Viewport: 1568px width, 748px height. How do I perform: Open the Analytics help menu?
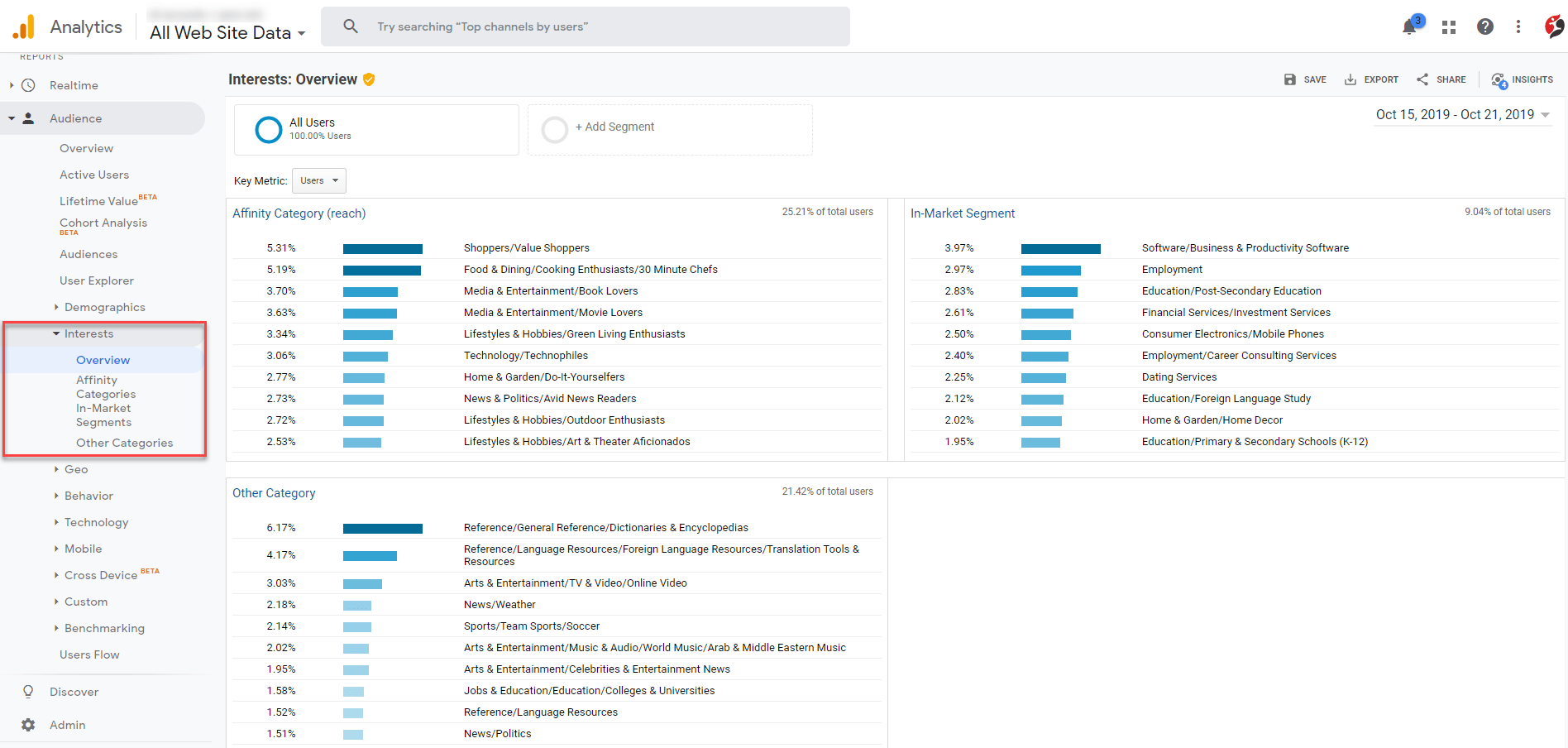click(x=1485, y=26)
